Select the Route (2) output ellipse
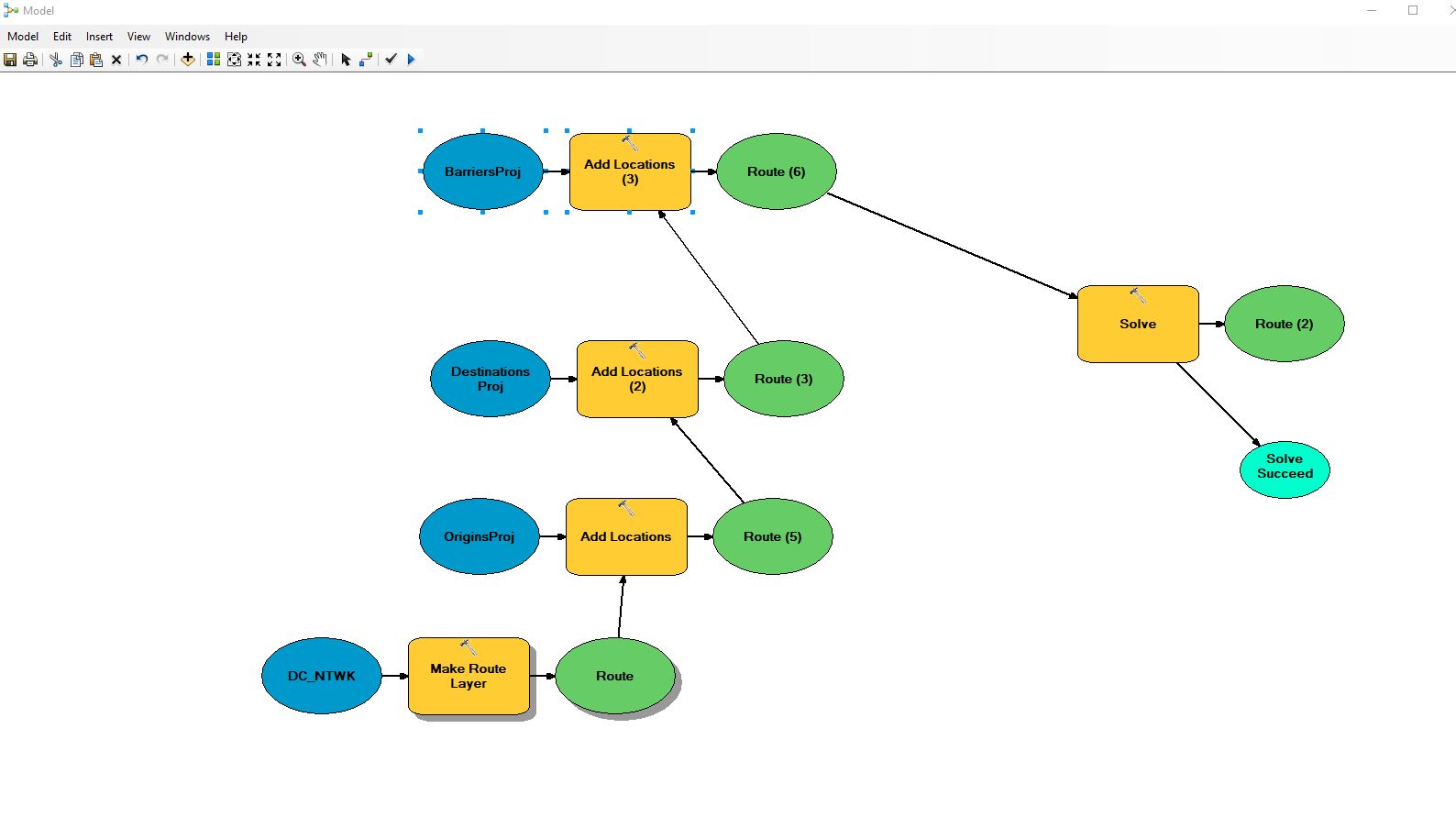The height and width of the screenshot is (817, 1456). (x=1284, y=324)
